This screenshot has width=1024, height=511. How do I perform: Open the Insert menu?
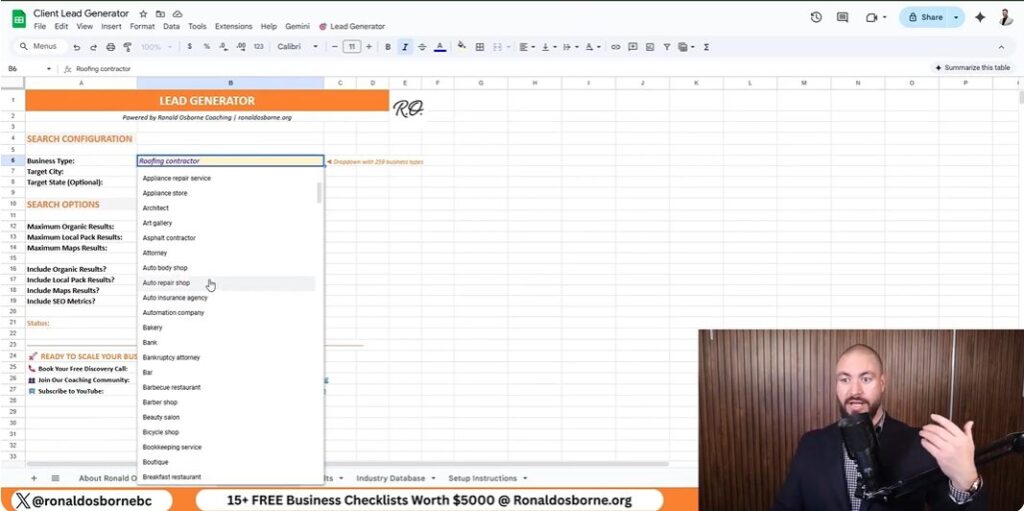click(111, 27)
